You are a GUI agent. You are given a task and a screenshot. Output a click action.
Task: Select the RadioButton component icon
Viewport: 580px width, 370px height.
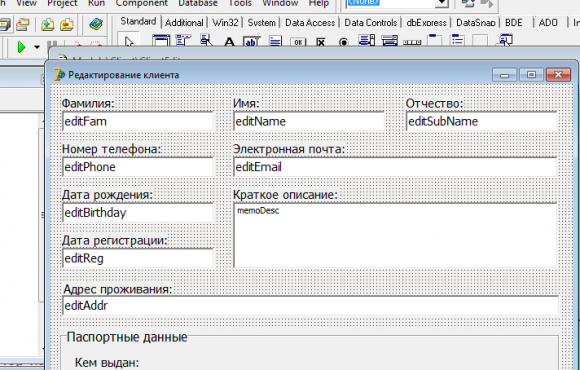pyautogui.click(x=344, y=42)
